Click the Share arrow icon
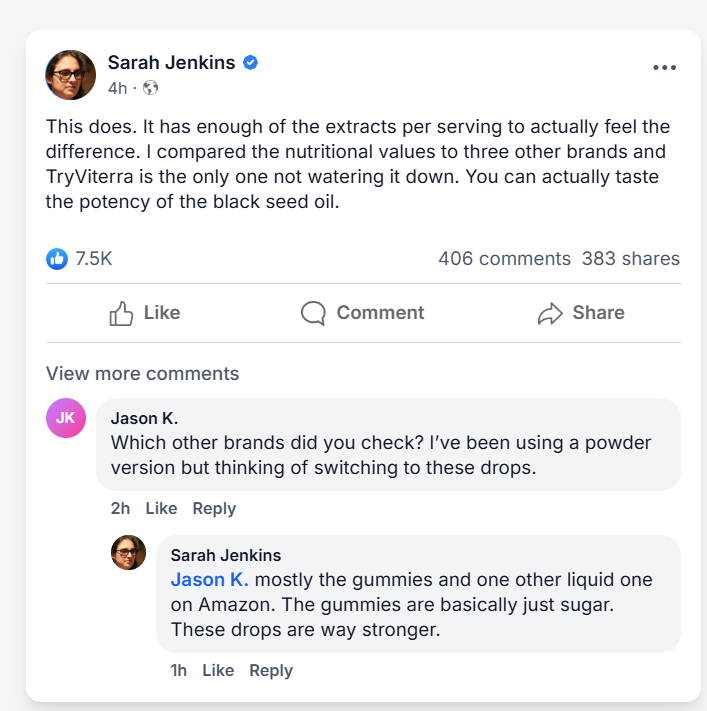The height and width of the screenshot is (711, 707). 550,313
